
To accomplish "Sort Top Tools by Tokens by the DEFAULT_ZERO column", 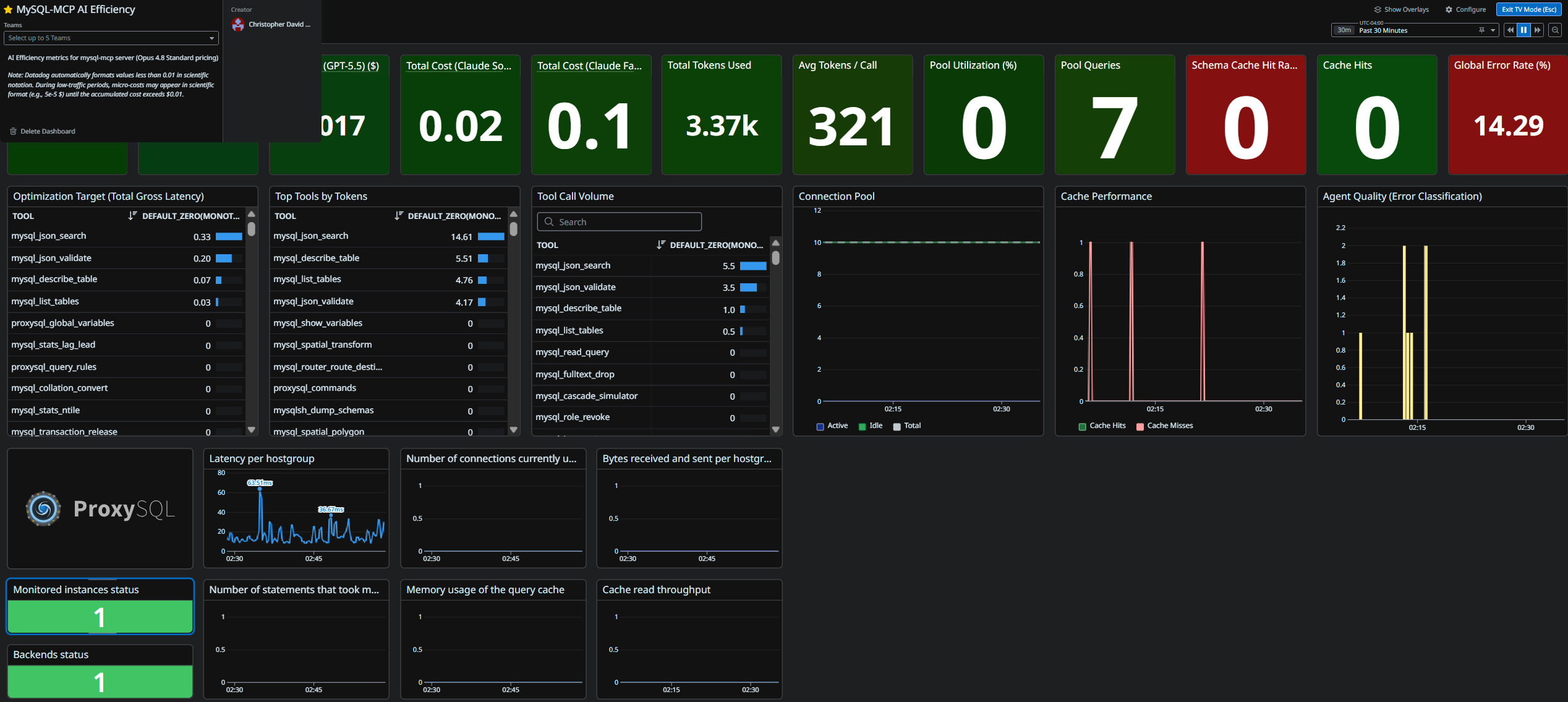I will click(x=455, y=216).
